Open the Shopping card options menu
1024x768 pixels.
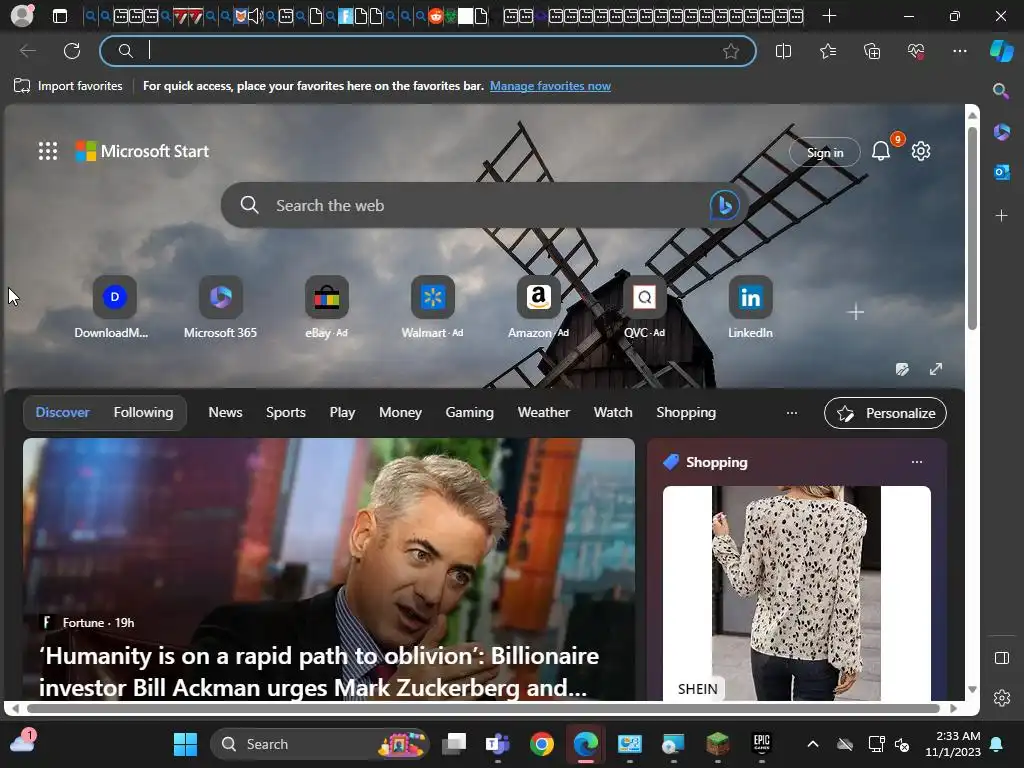click(x=917, y=462)
